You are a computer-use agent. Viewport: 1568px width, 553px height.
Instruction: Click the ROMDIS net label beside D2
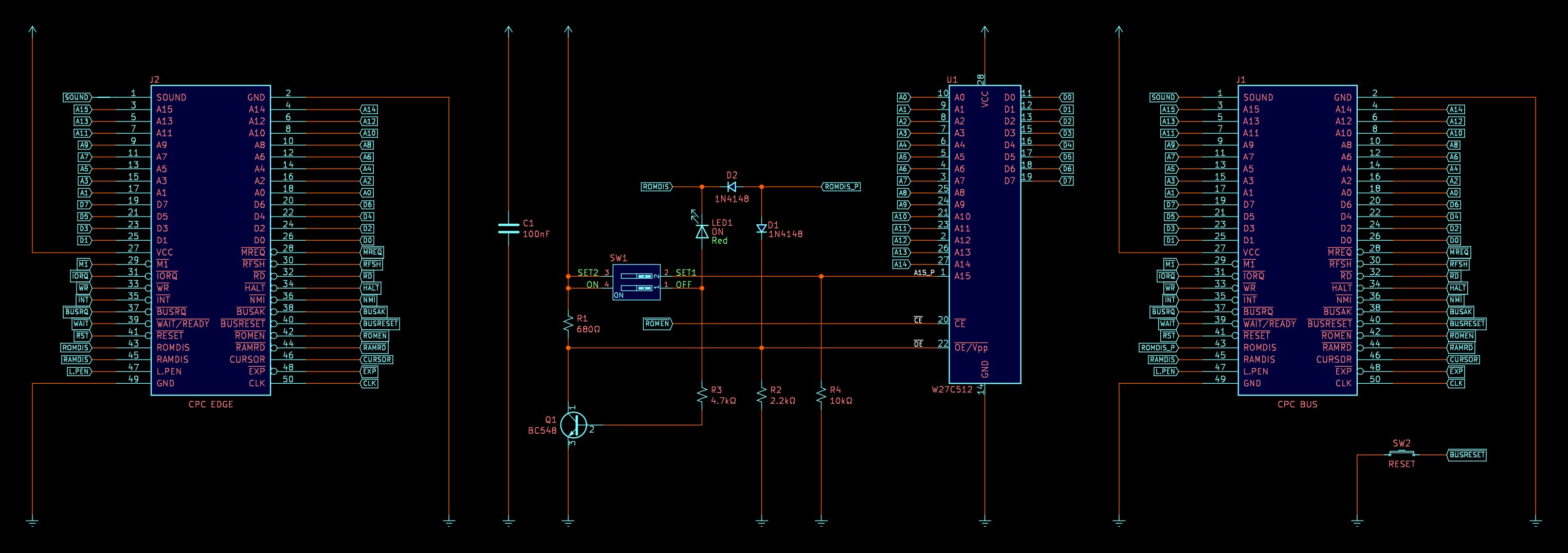coord(657,187)
